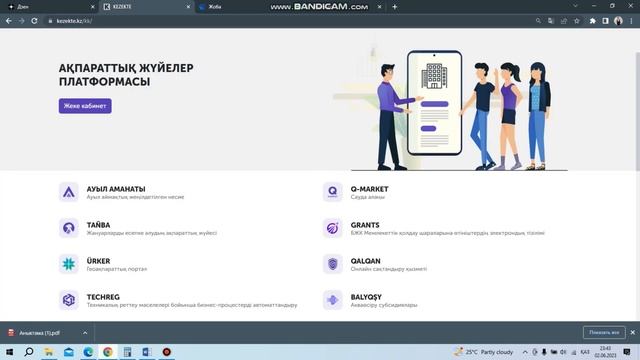
Task: Follow the ТАЙБА title link
Action: pyautogui.click(x=98, y=225)
